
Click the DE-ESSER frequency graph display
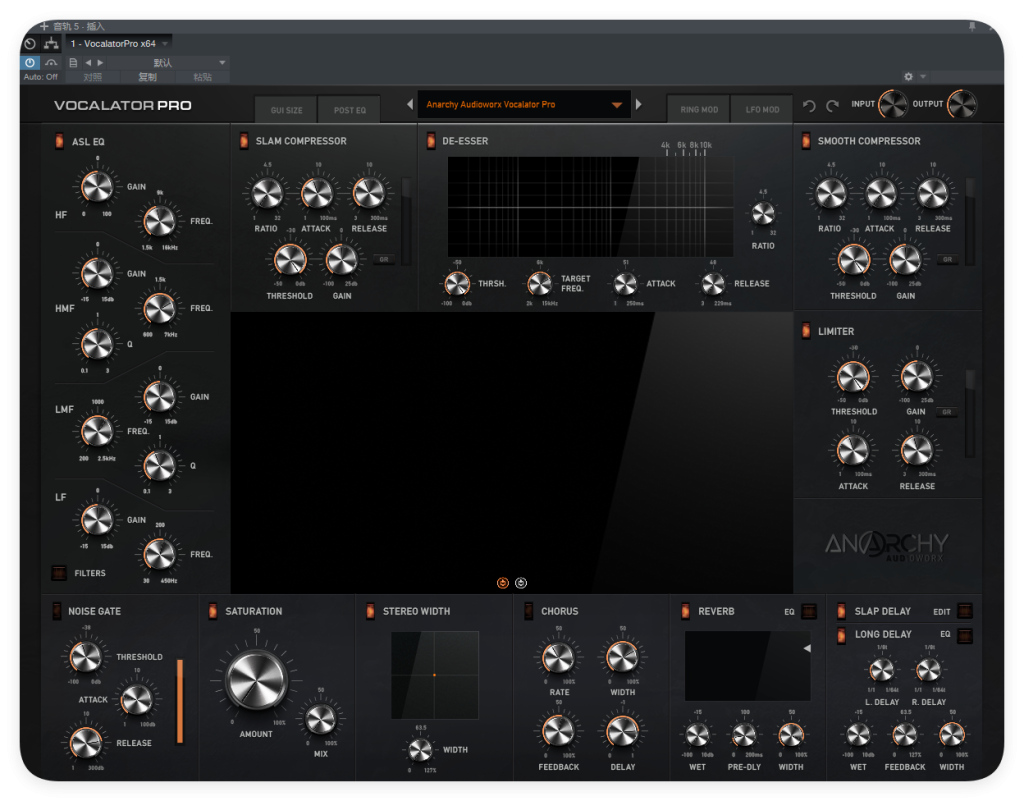(590, 207)
